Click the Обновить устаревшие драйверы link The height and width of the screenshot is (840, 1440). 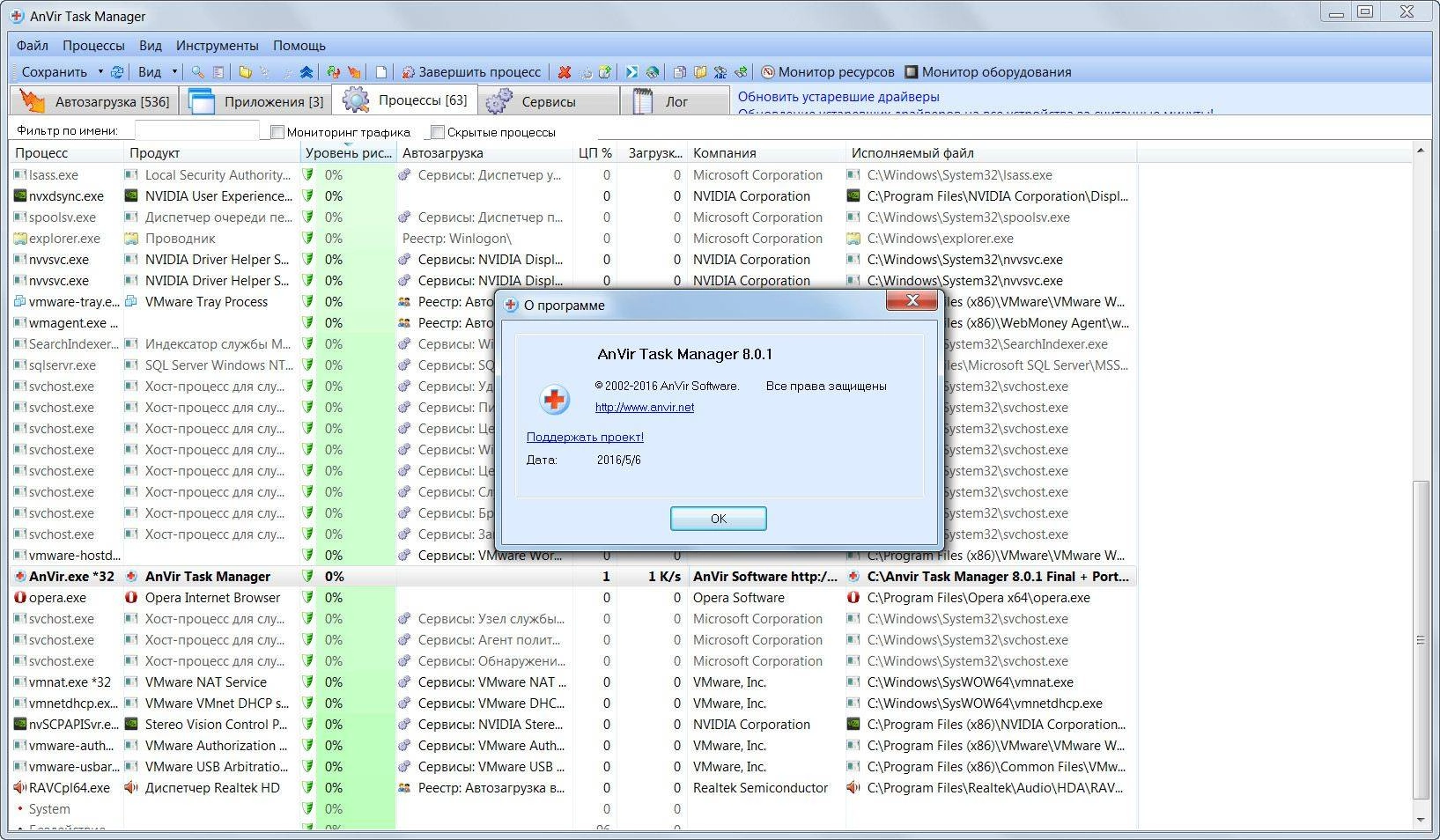coord(838,97)
